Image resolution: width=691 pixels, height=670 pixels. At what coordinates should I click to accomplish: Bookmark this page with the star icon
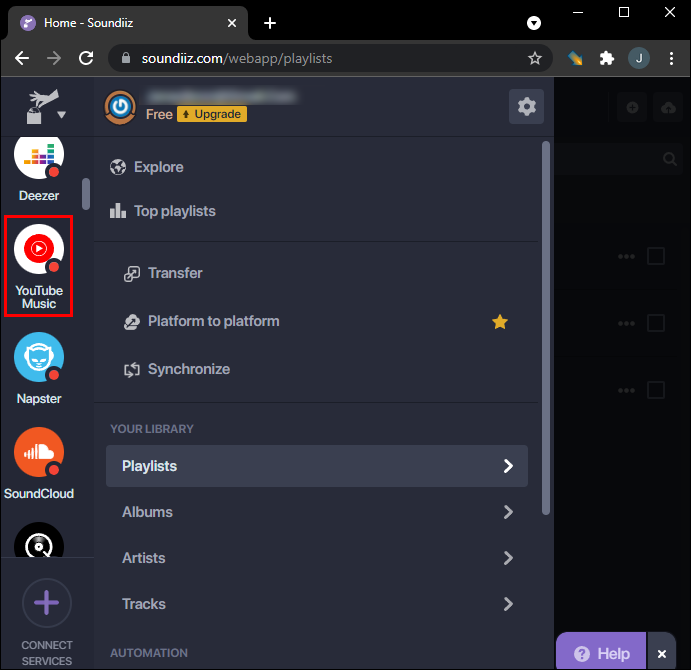(x=535, y=58)
